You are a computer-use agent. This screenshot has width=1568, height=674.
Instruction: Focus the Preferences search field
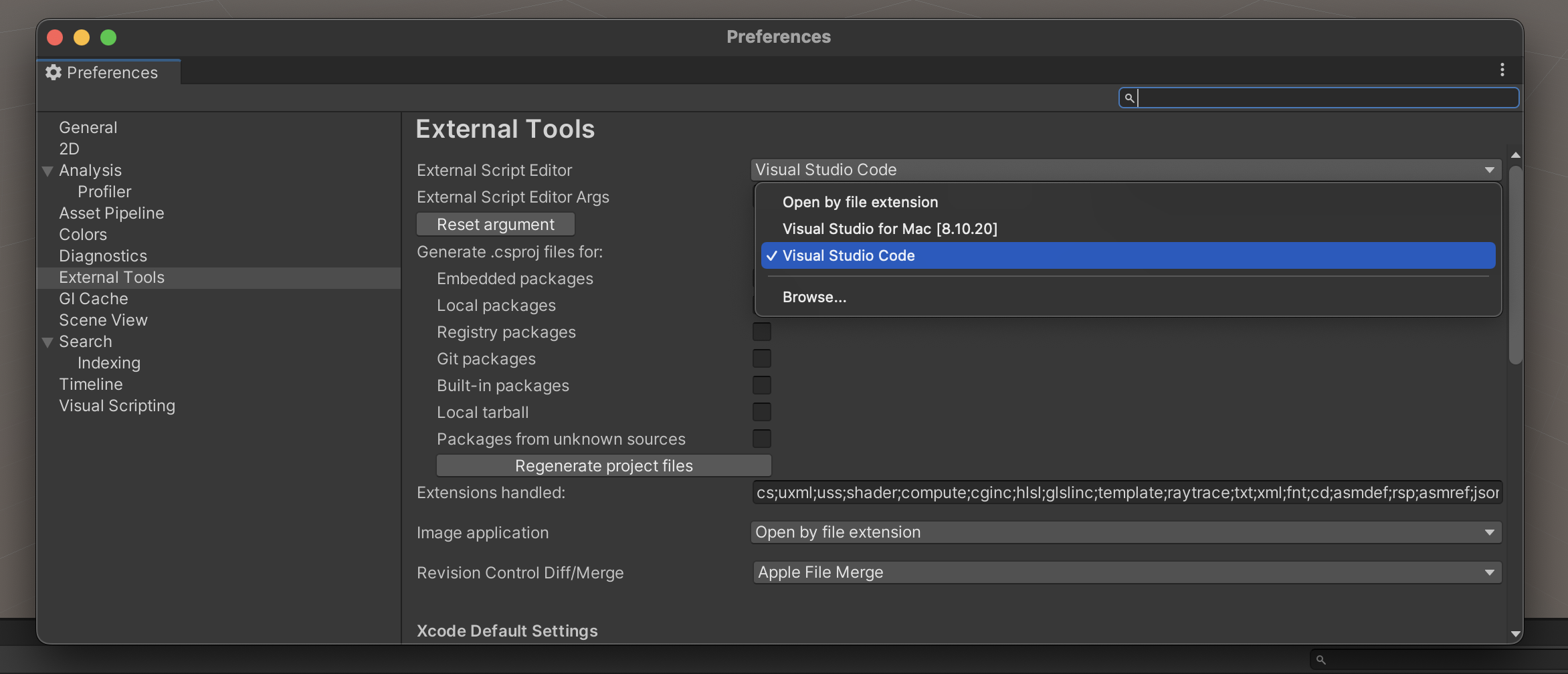click(x=1318, y=98)
